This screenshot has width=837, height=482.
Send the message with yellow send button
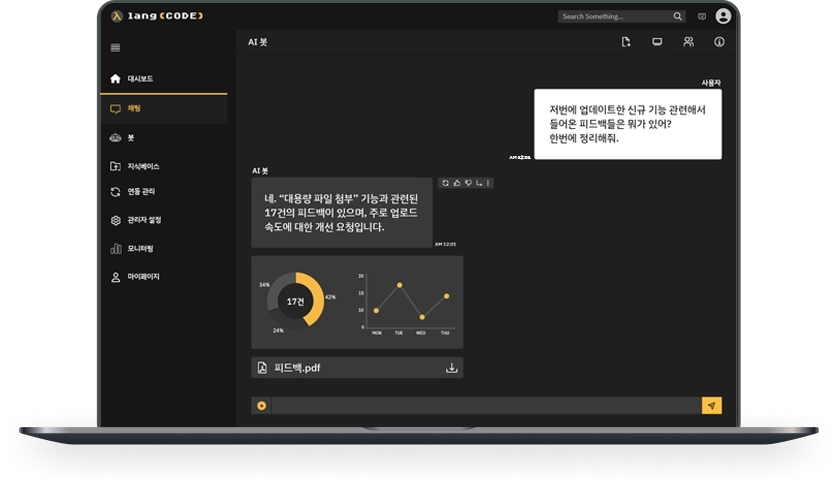(x=712, y=406)
